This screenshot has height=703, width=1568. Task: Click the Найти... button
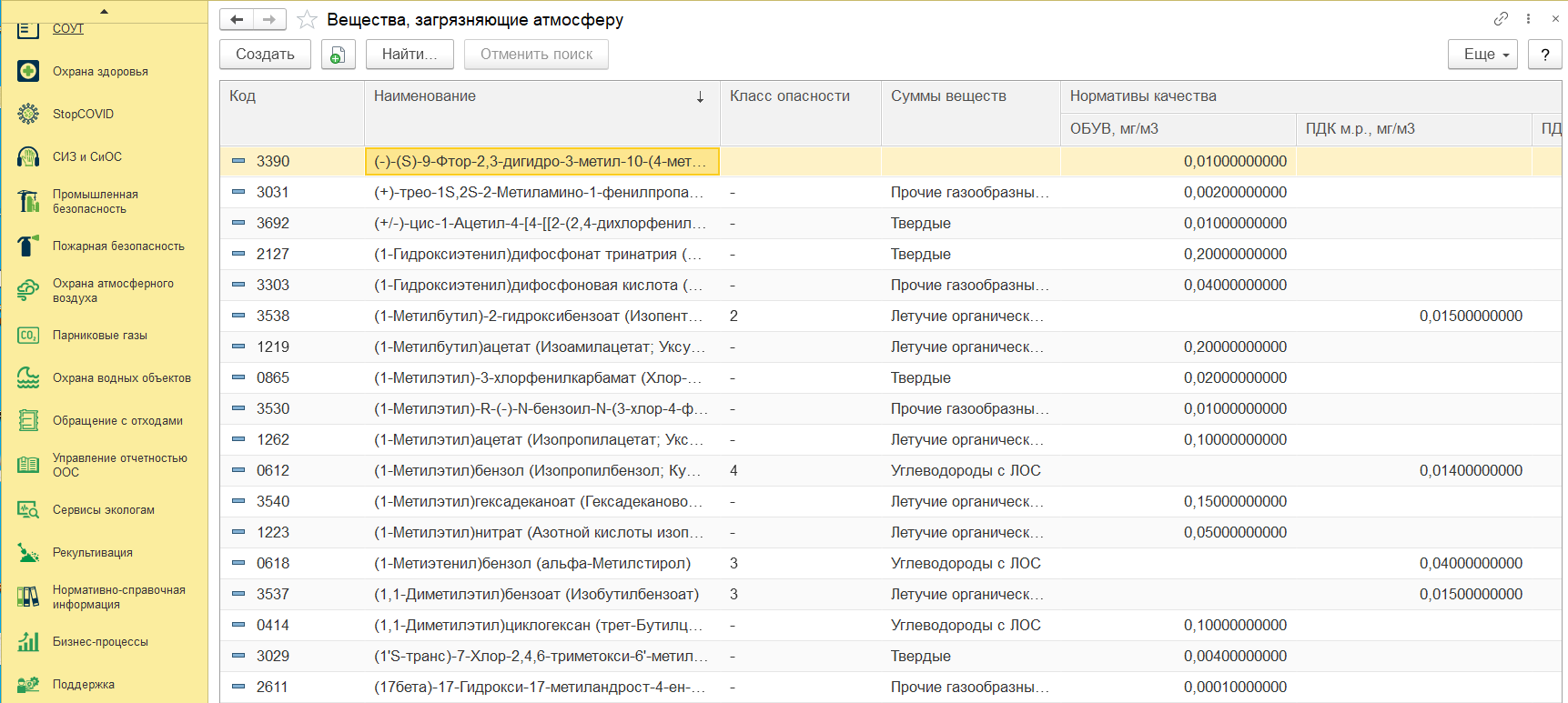tap(410, 55)
